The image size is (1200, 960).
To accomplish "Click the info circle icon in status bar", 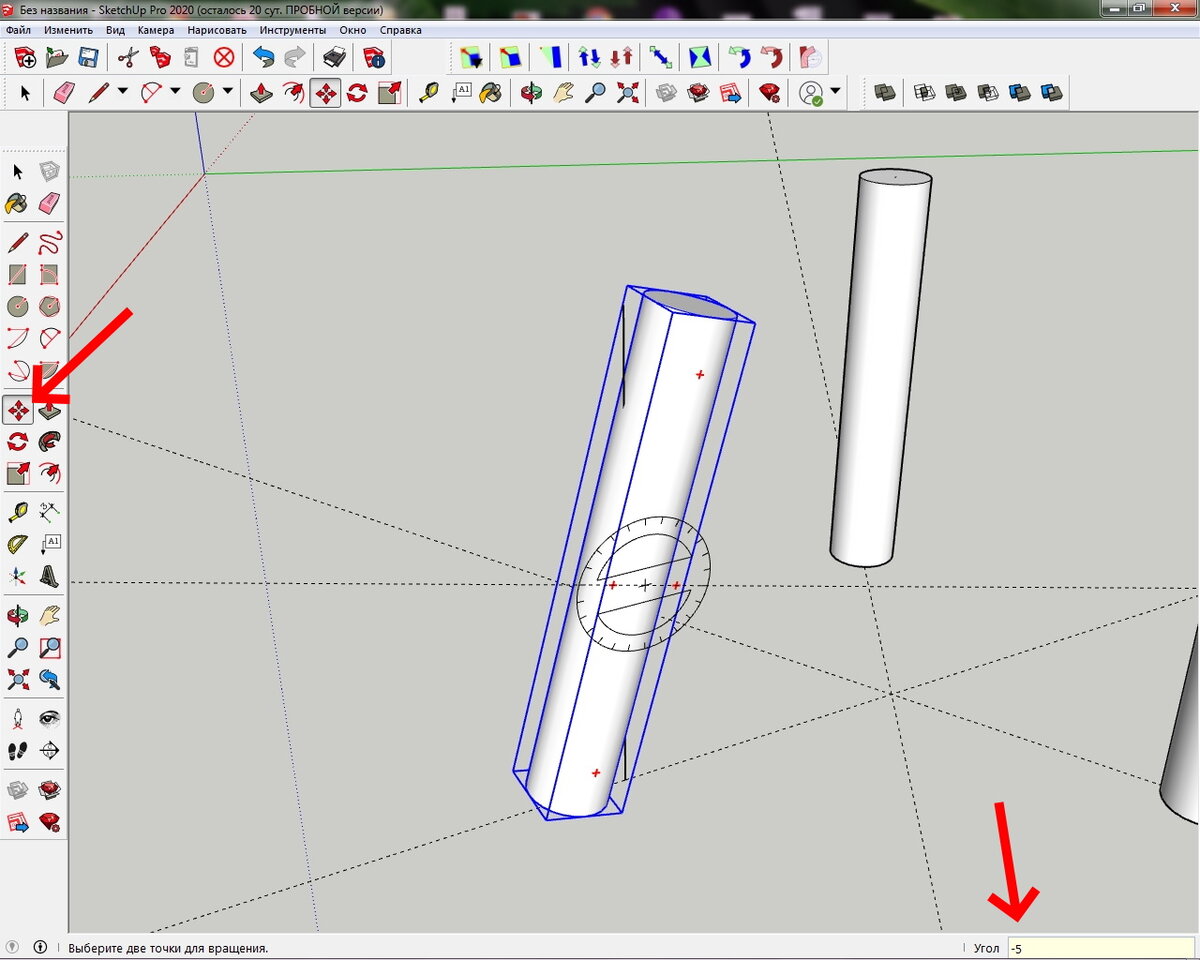I will pos(41,946).
